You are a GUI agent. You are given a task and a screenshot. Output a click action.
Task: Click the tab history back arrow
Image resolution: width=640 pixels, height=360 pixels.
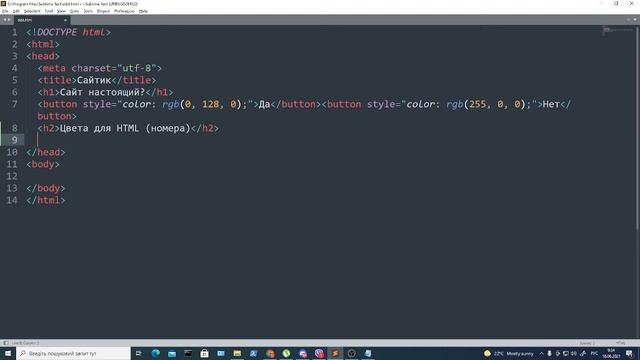click(4, 20)
